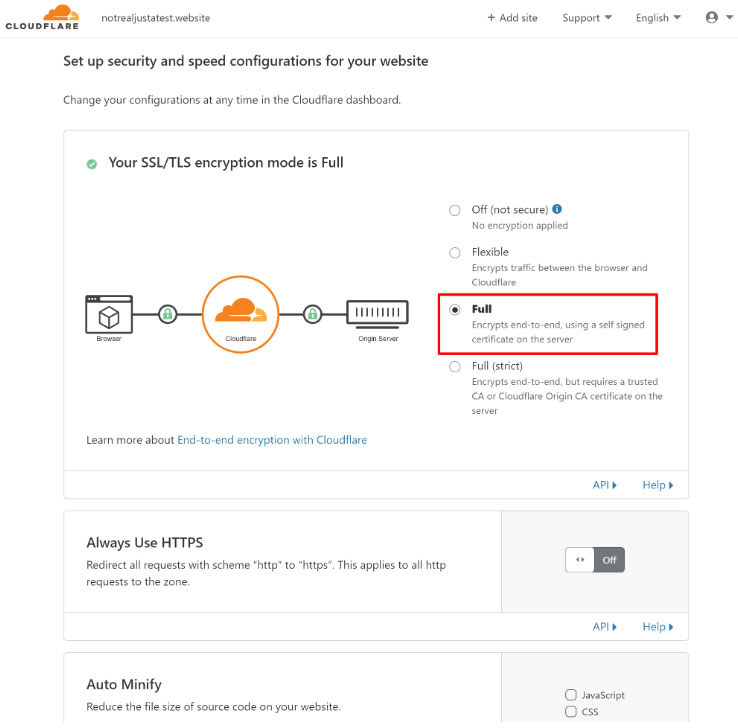Click 'Change your configurations at any time' text
The image size is (738, 728).
232,100
